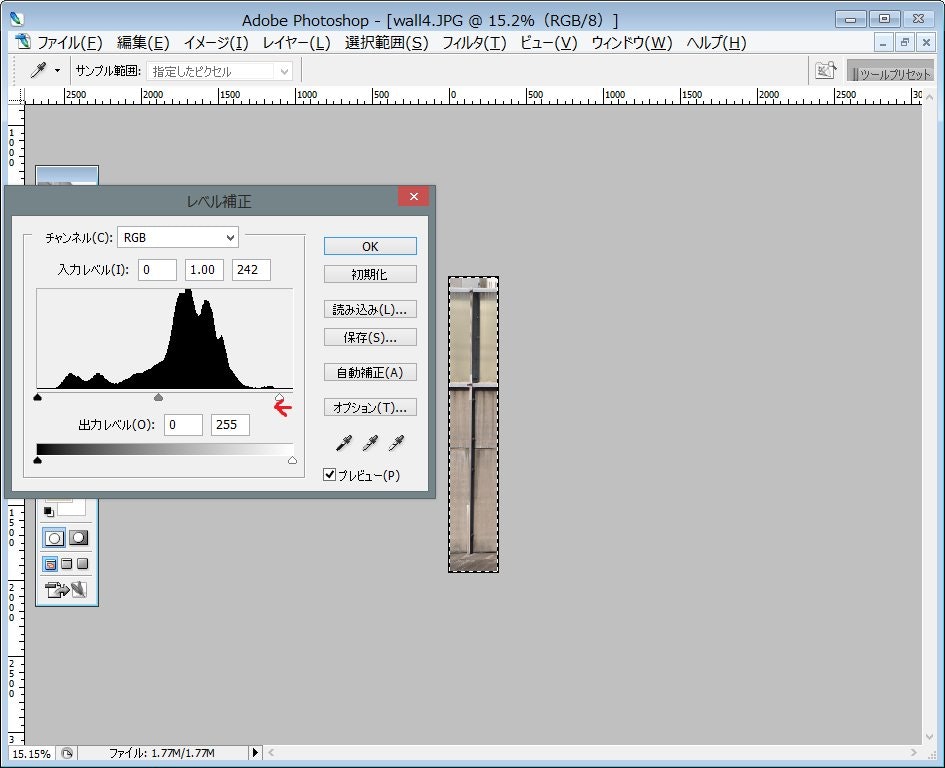
Task: Select the gray point eyedropper
Action: (x=370, y=443)
